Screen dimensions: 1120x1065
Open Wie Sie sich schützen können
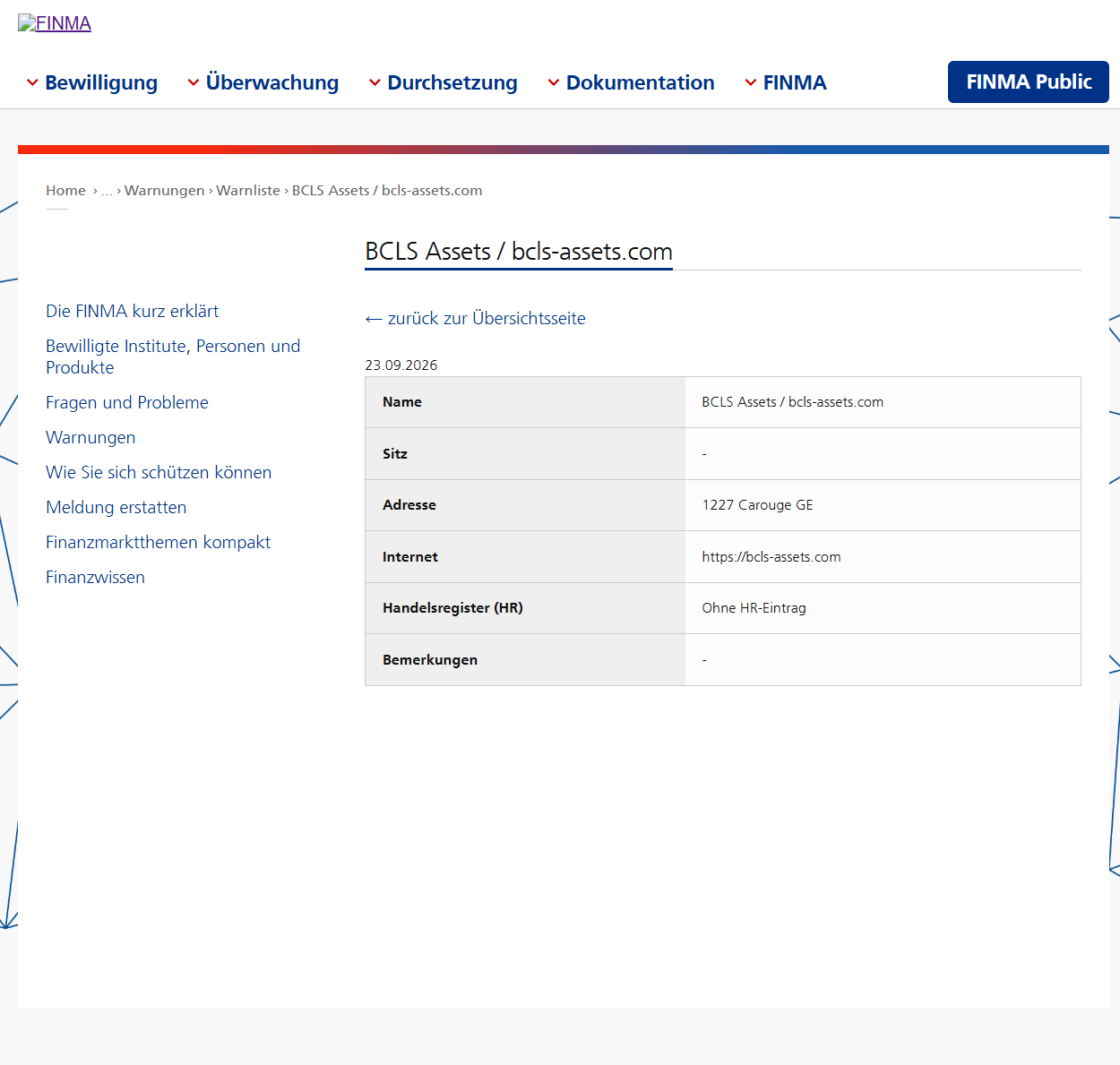(159, 472)
